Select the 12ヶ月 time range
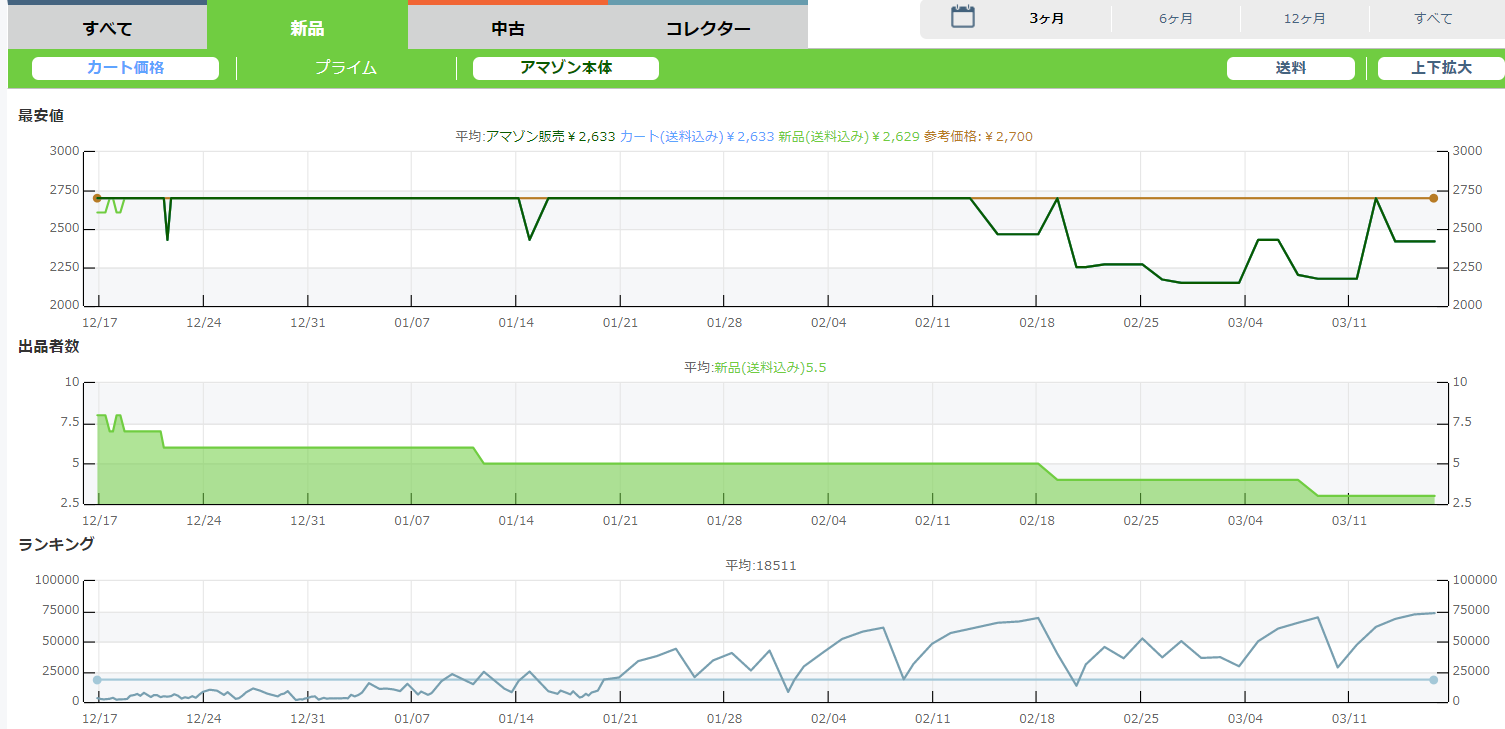This screenshot has height=729, width=1505. (x=1304, y=19)
